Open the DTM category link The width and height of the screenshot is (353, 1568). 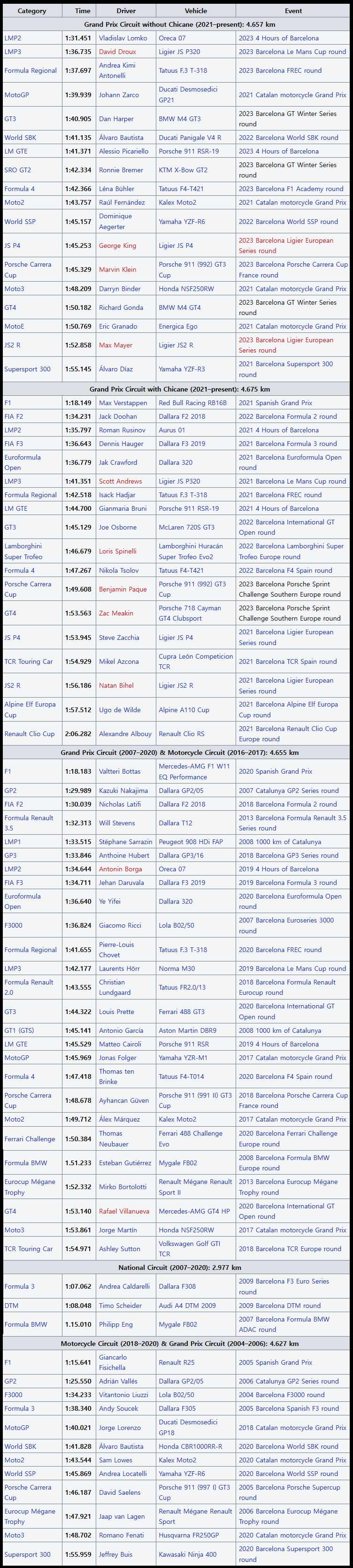point(11,1306)
